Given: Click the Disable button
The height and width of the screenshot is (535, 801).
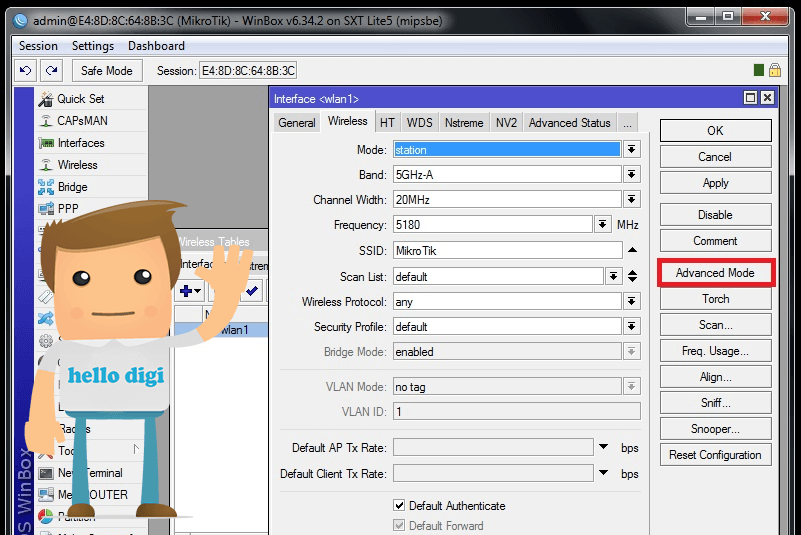Looking at the screenshot, I should 715,215.
